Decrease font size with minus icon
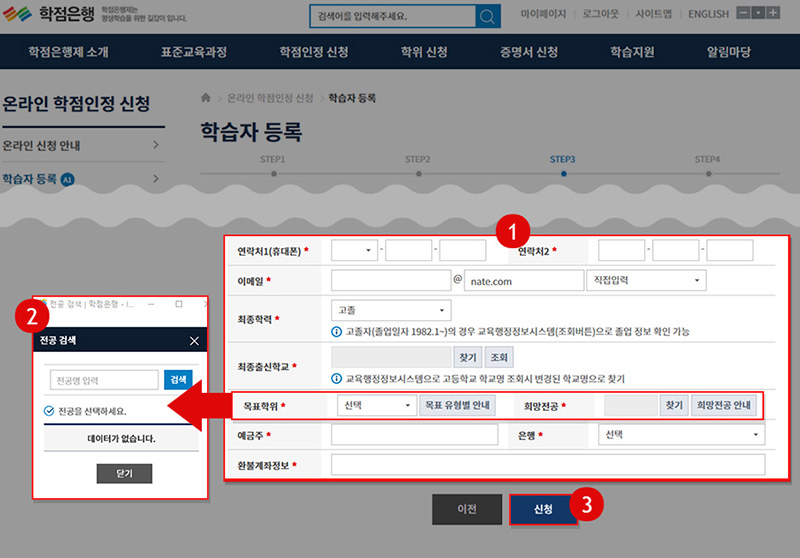 [x=743, y=15]
